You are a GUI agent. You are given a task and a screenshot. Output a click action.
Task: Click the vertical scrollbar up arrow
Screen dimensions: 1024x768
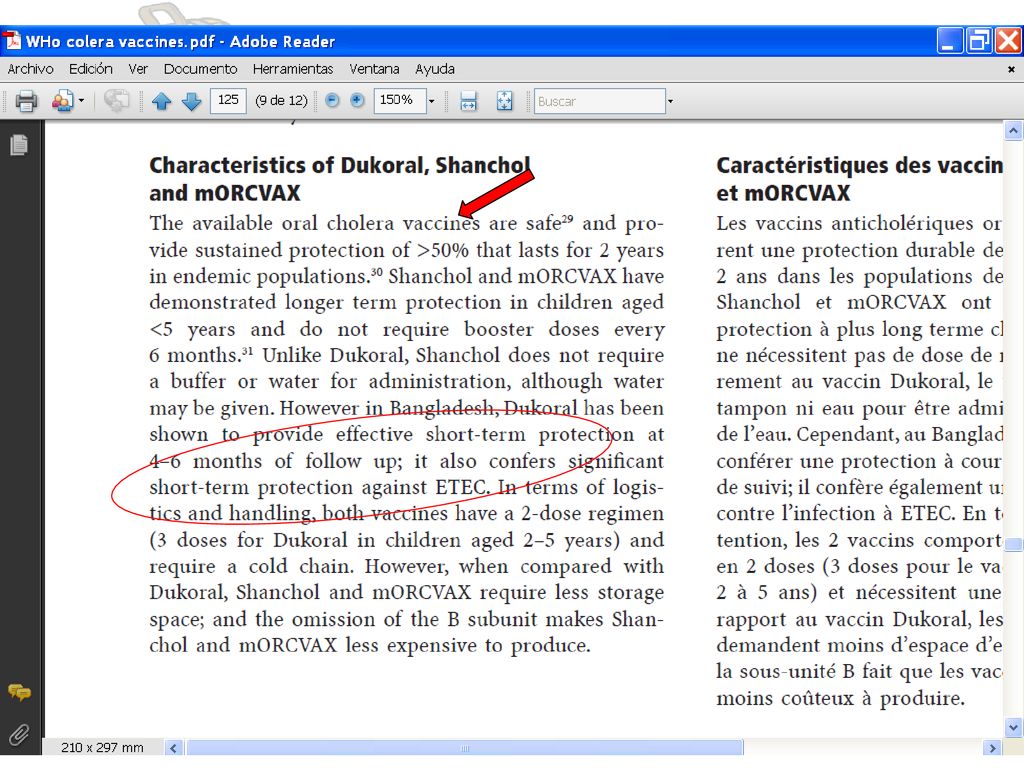(x=1013, y=131)
